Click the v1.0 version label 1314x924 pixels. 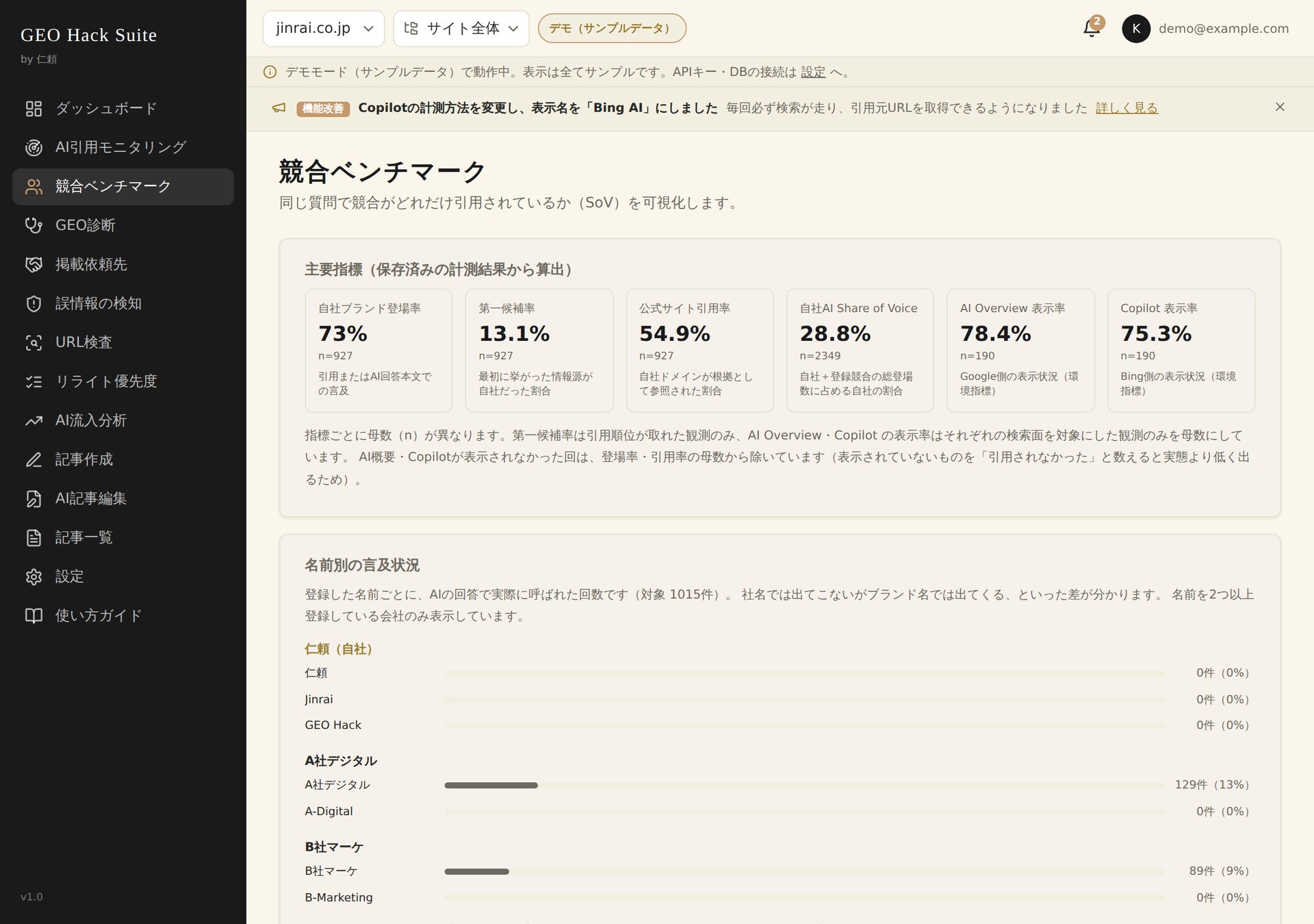tap(31, 897)
